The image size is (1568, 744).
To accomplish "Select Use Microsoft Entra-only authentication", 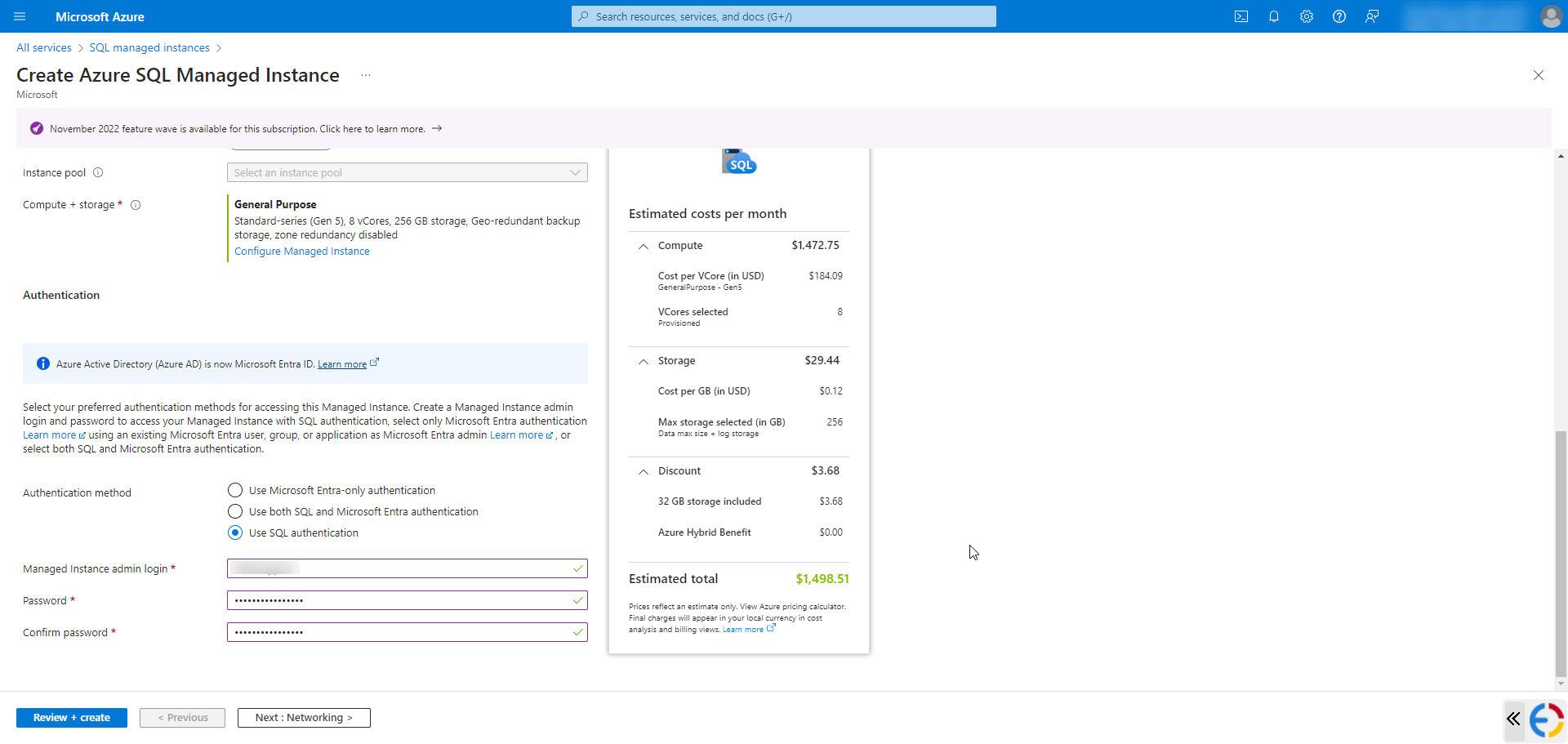I will click(x=234, y=490).
